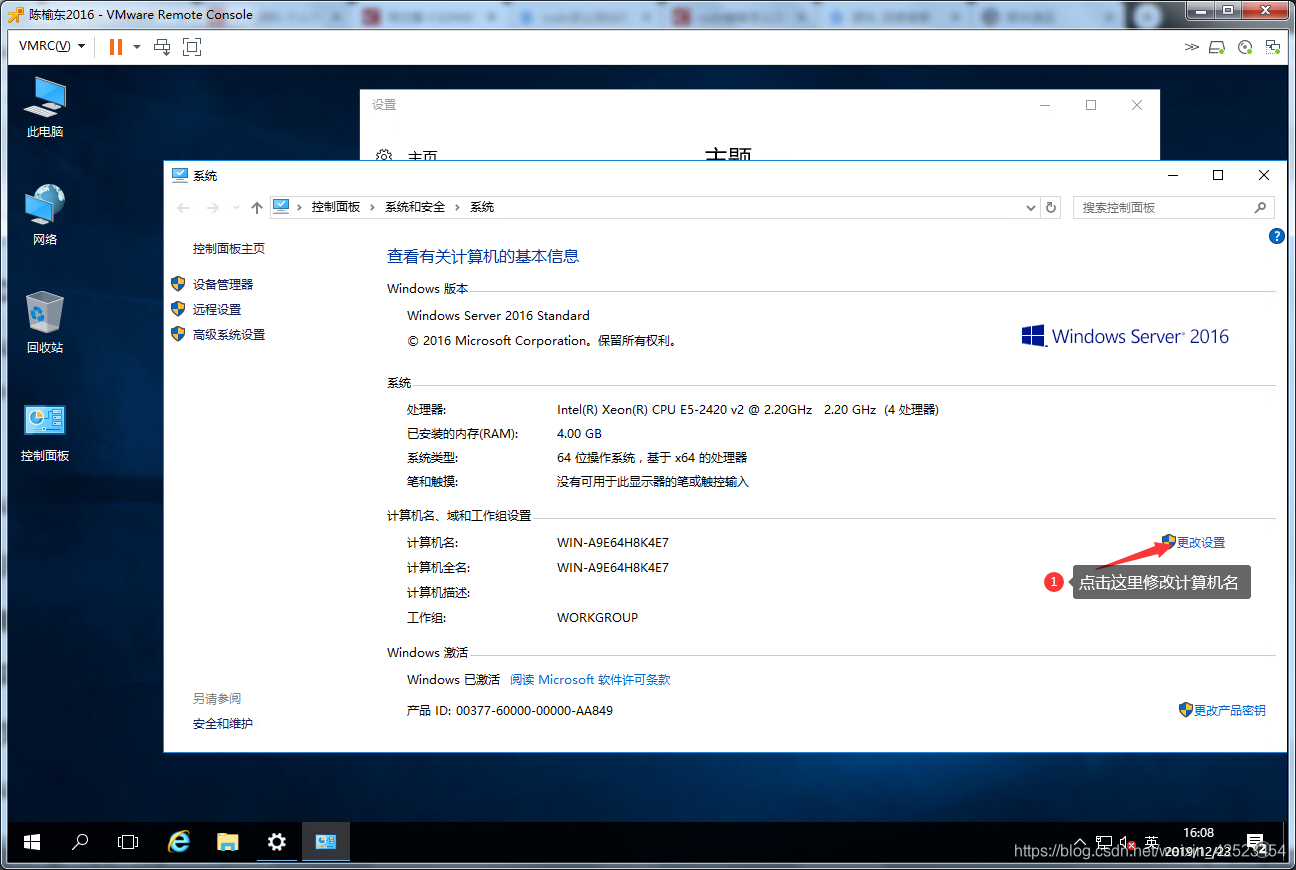Enter full screen mode in VMRC toolbar
Image resolution: width=1296 pixels, height=870 pixels.
tap(192, 47)
